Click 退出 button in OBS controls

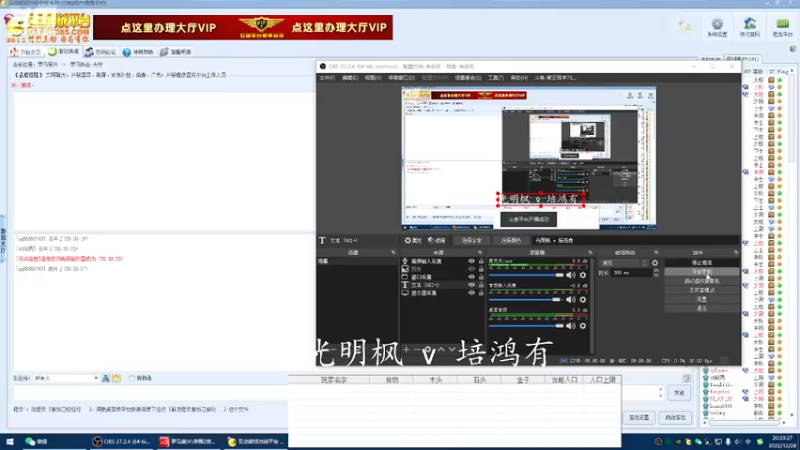[702, 309]
